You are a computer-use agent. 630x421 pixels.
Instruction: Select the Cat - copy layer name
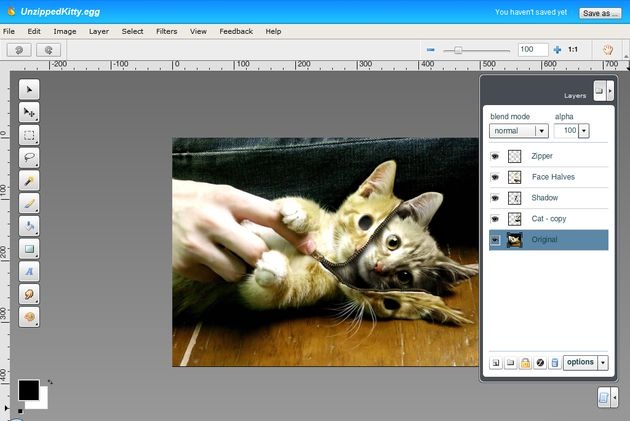548,219
